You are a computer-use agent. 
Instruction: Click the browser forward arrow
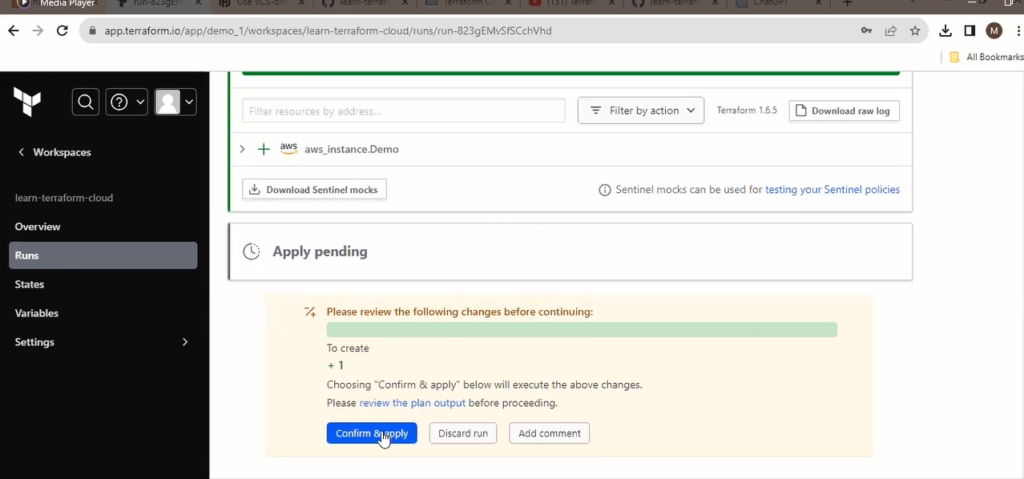click(x=38, y=31)
